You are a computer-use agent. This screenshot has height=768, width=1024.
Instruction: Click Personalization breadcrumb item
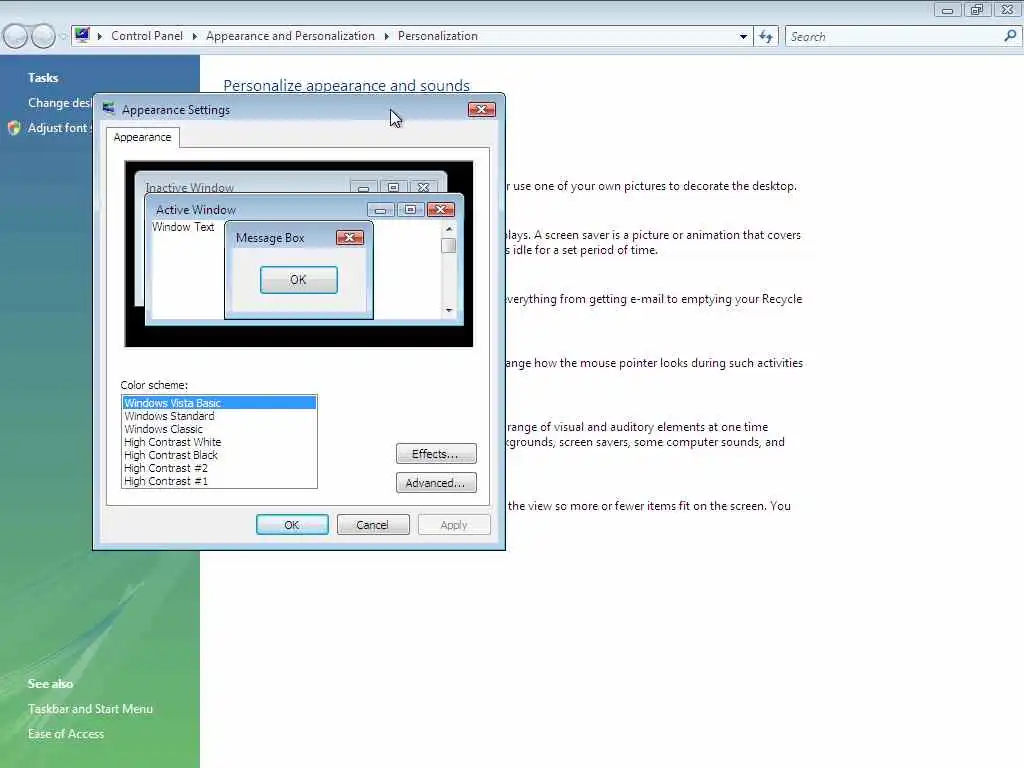tap(438, 36)
